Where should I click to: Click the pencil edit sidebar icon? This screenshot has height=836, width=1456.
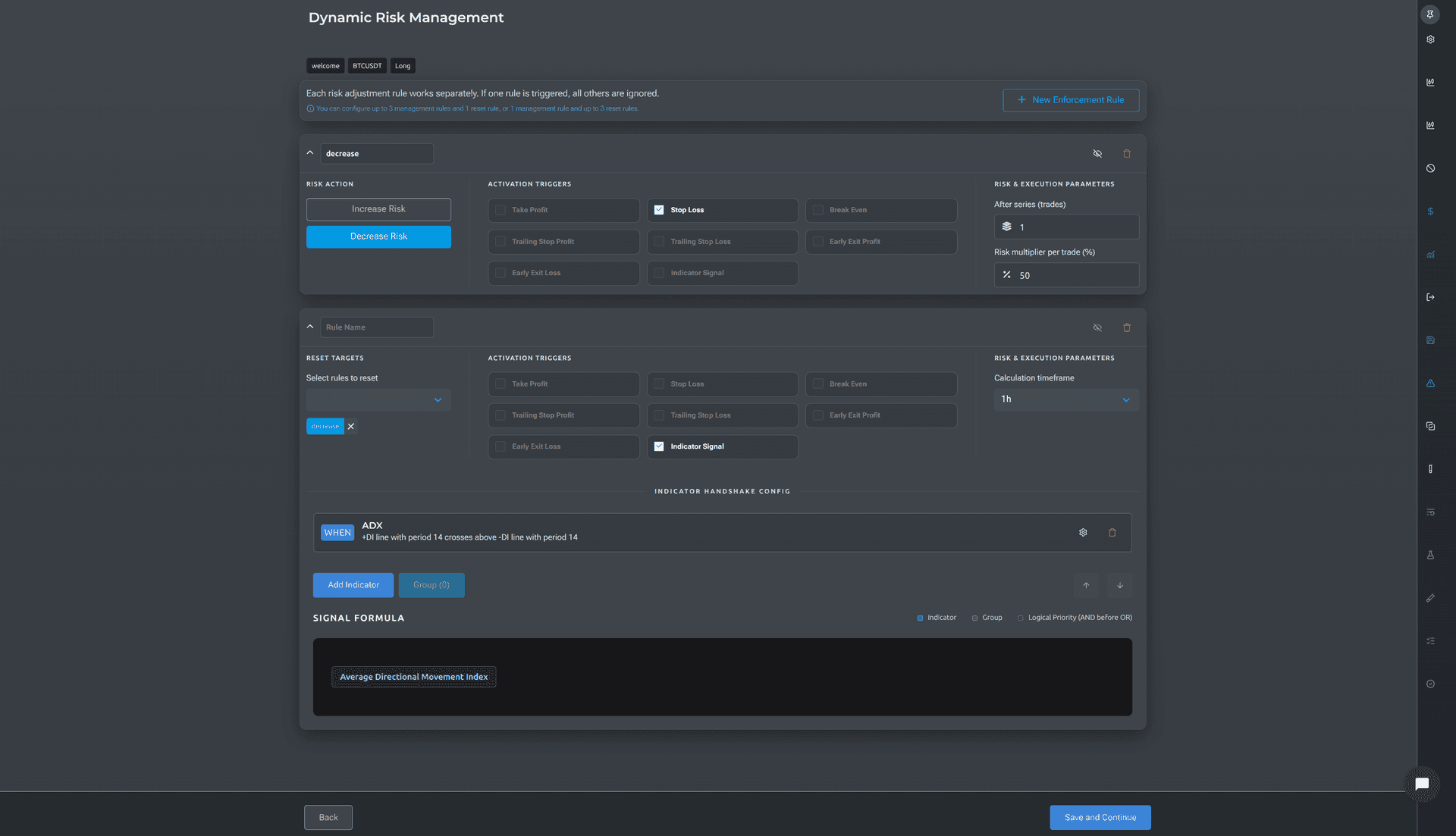1430,598
